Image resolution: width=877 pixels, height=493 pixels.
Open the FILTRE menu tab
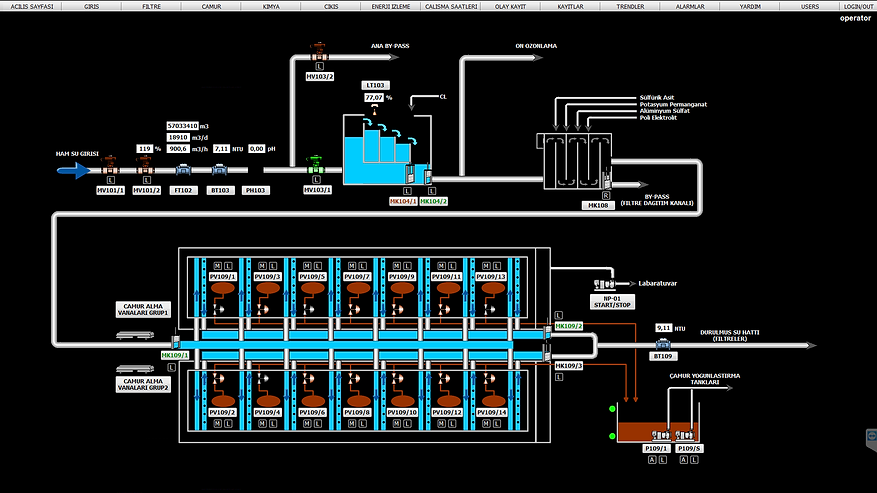(152, 6)
